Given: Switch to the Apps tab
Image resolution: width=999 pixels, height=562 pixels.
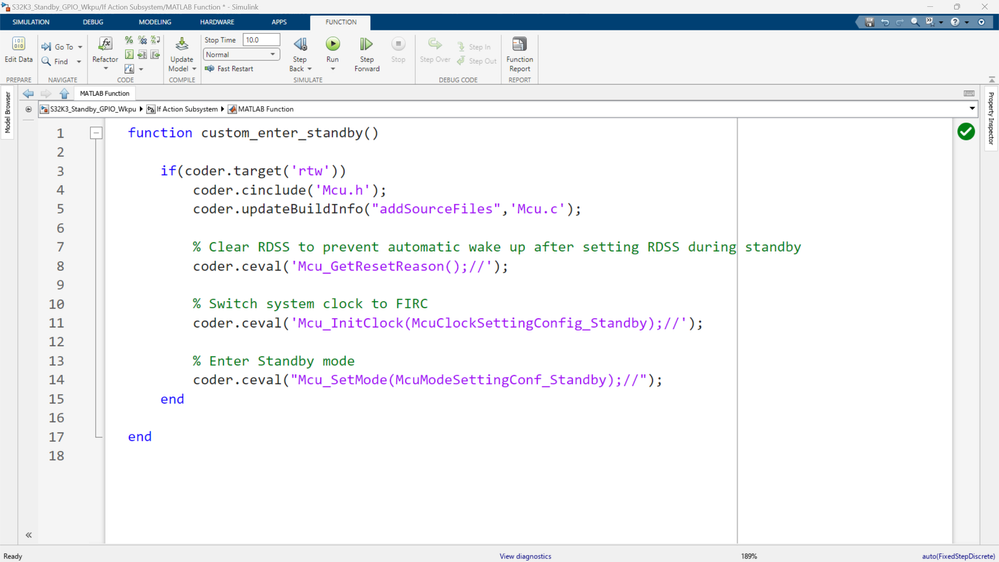Looking at the screenshot, I should pyautogui.click(x=279, y=22).
